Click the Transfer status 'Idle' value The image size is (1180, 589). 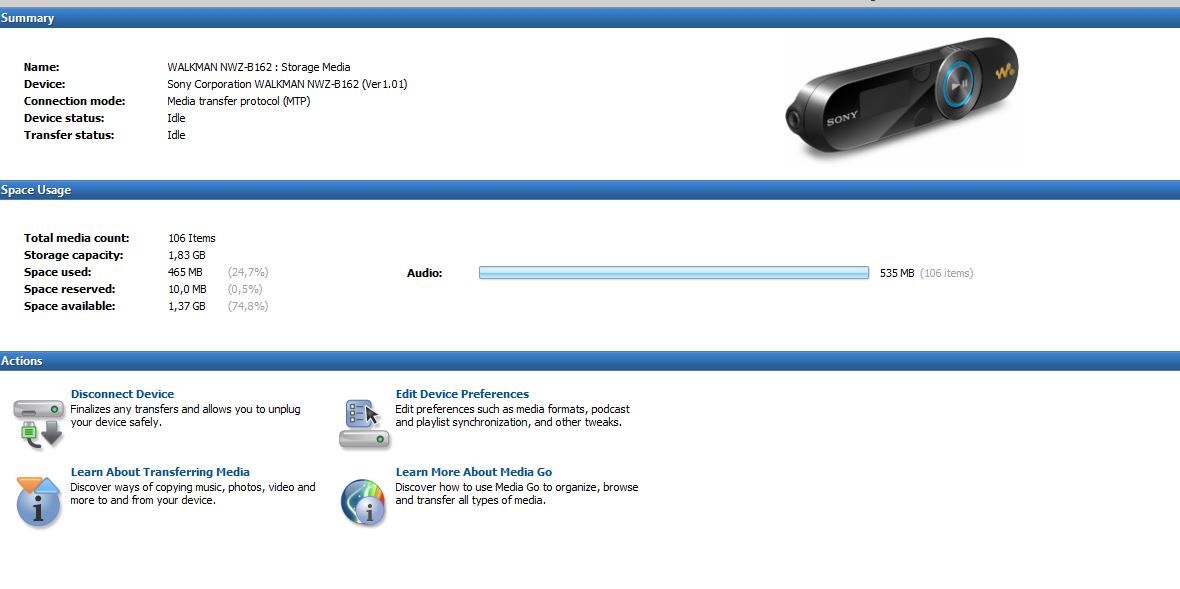click(176, 135)
